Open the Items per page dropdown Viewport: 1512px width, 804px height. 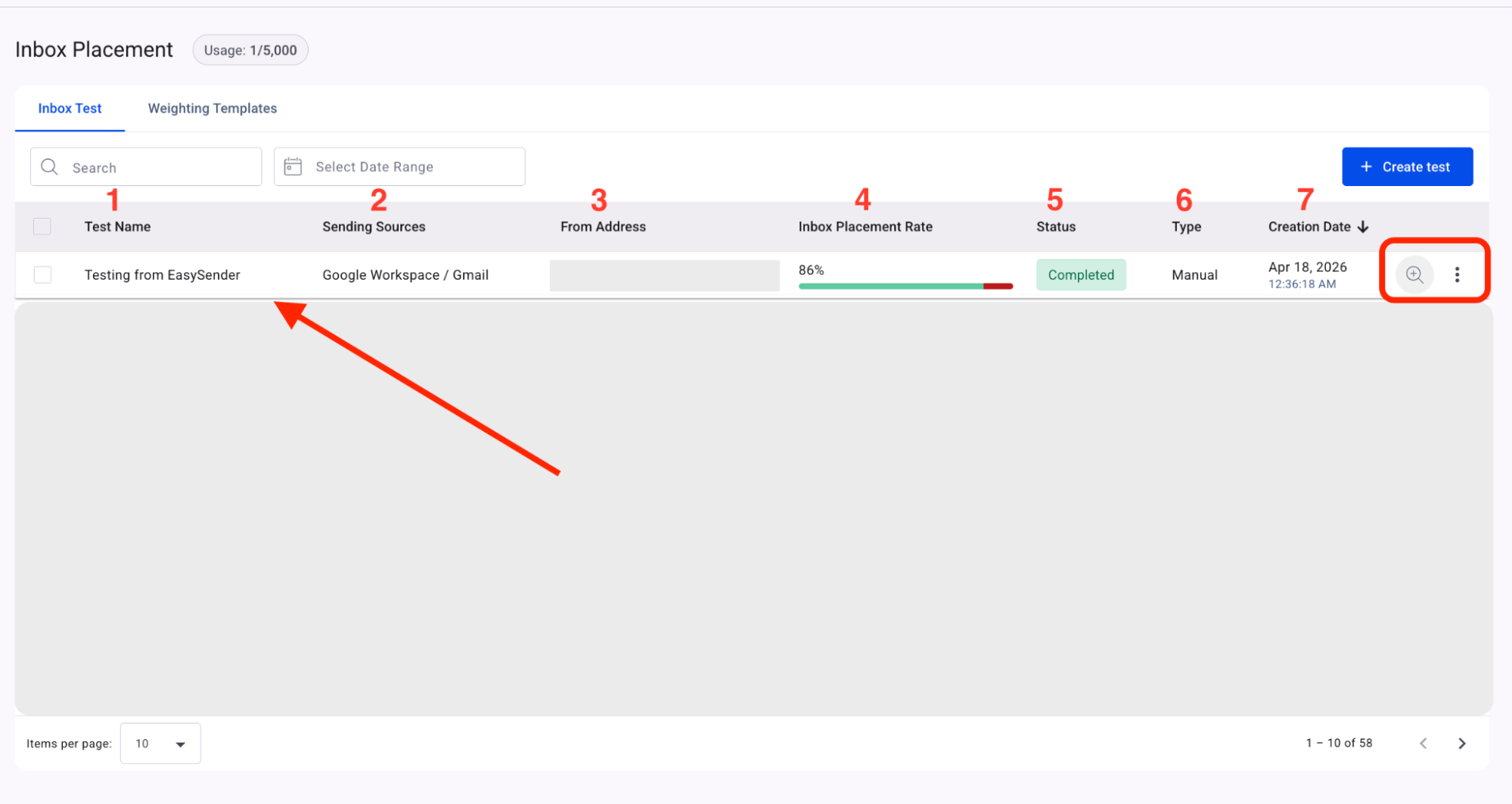[160, 743]
